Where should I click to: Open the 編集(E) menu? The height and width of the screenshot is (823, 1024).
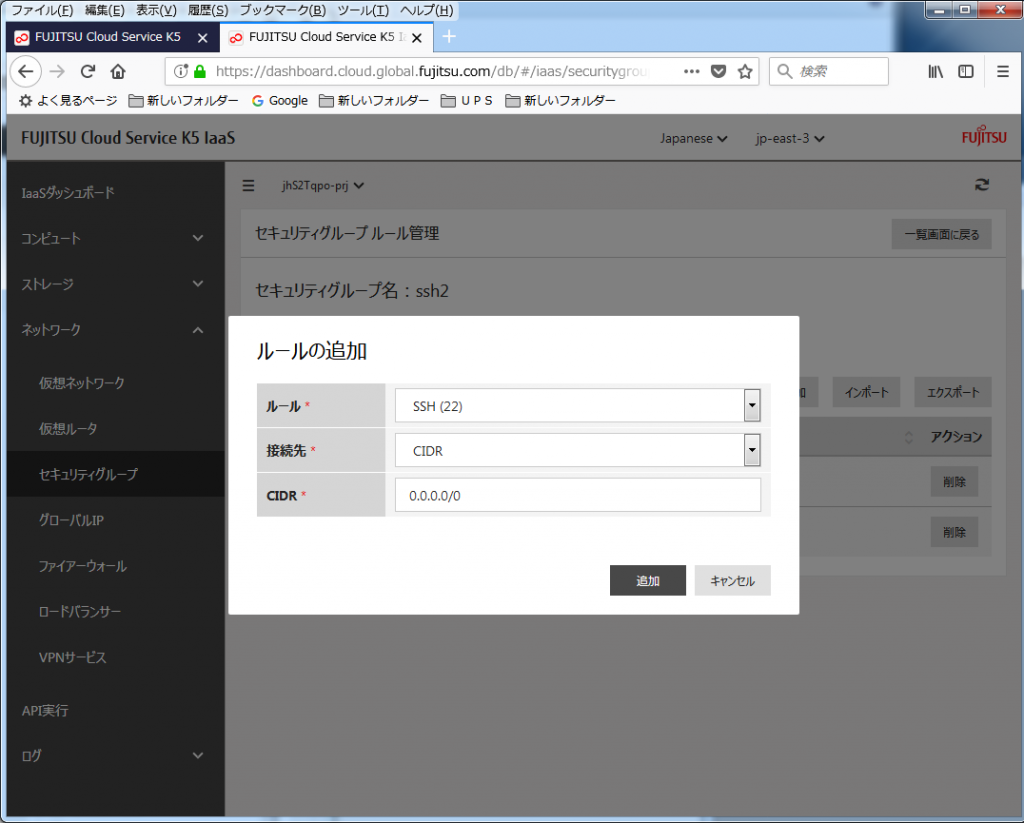[104, 10]
